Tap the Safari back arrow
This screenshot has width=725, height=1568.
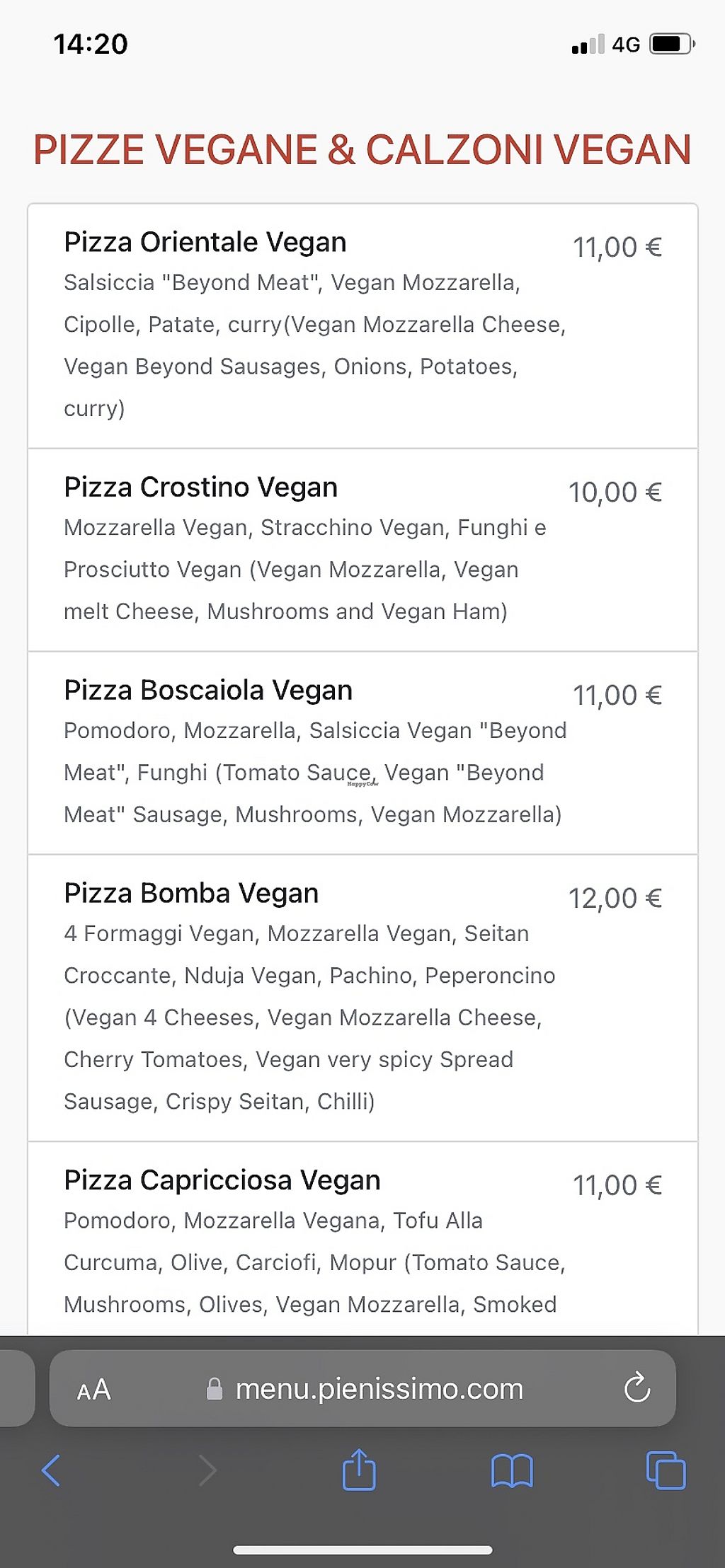pos(51,1470)
